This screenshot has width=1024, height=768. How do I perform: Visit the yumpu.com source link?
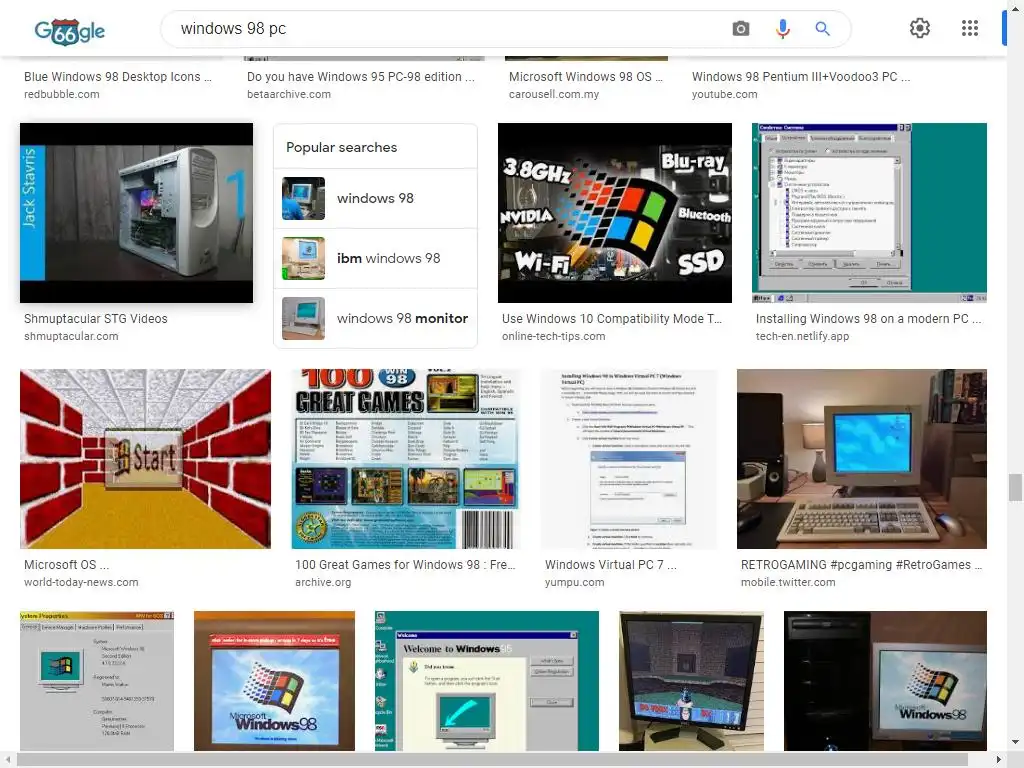(x=574, y=583)
